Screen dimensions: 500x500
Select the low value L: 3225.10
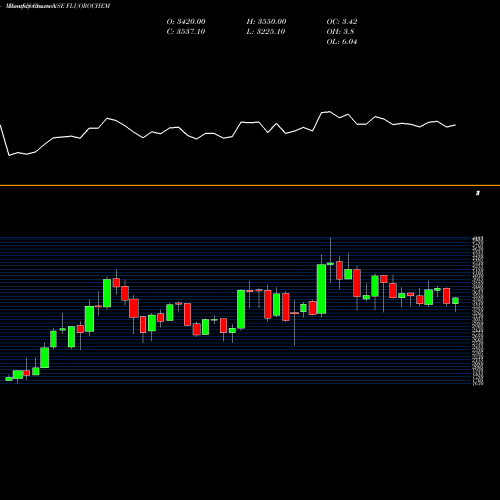tap(266, 32)
